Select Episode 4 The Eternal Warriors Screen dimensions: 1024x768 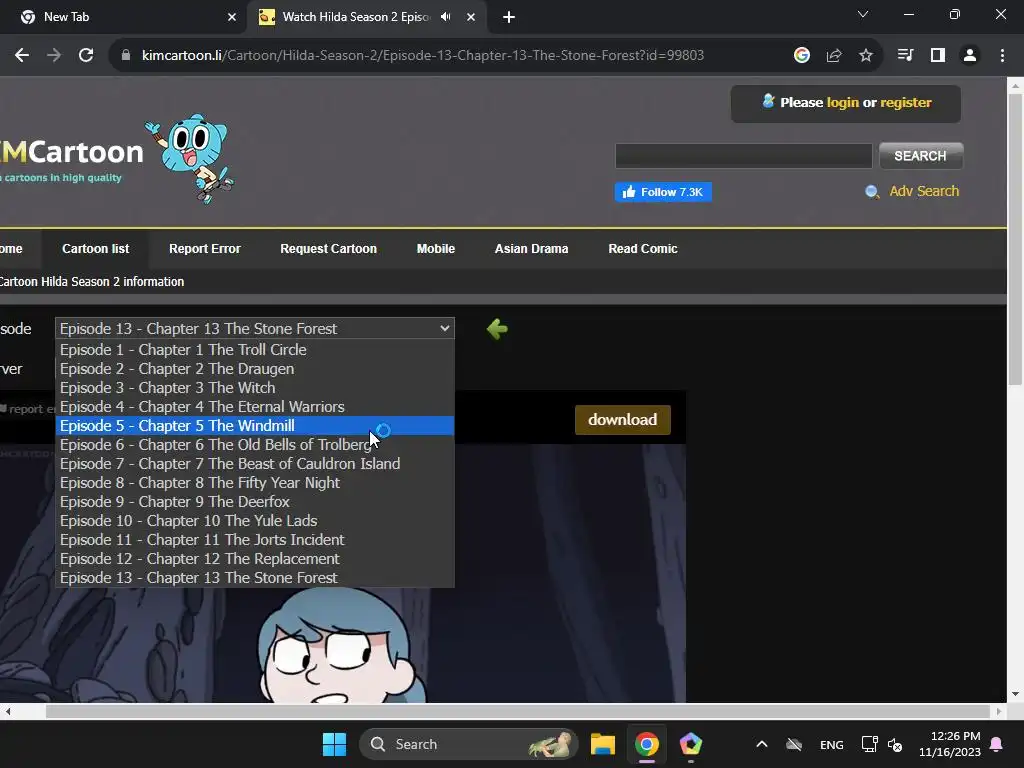(255, 406)
